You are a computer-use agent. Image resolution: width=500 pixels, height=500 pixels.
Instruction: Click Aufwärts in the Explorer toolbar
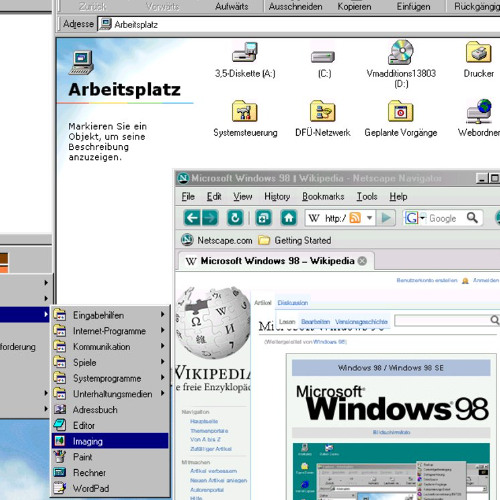click(x=231, y=7)
